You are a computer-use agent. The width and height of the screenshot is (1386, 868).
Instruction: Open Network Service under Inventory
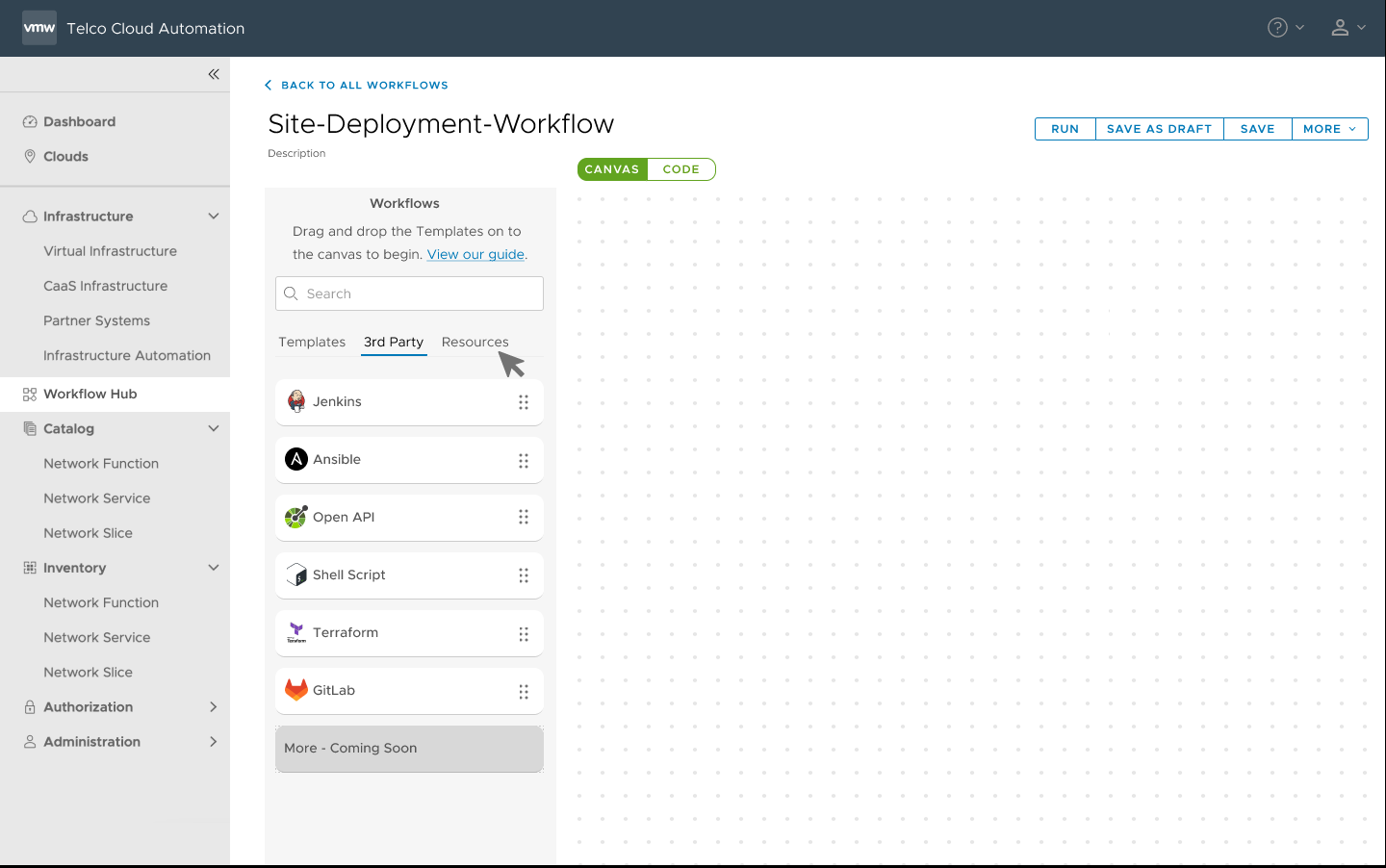point(97,637)
